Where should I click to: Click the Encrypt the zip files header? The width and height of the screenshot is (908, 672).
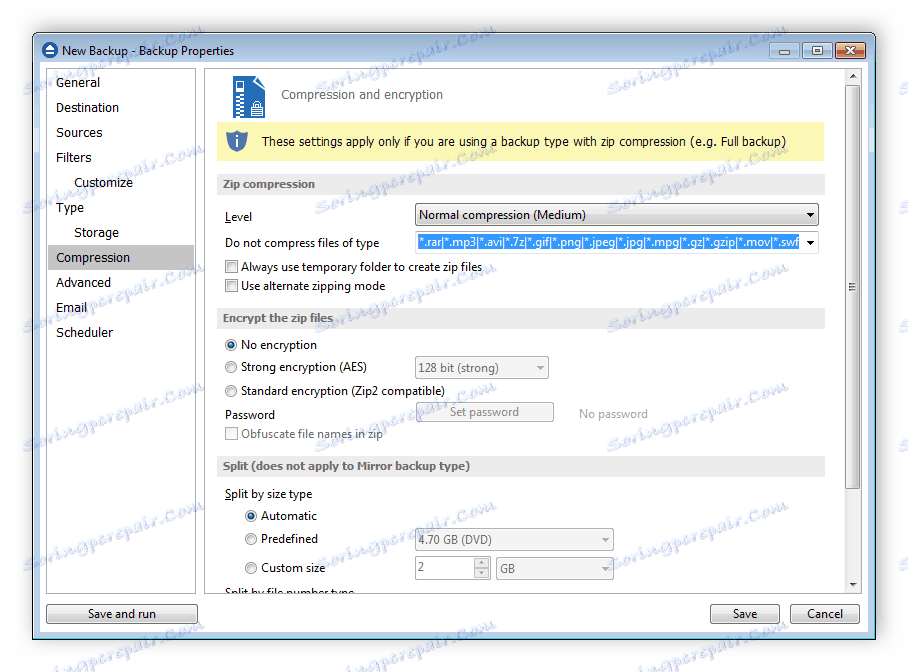coord(520,318)
